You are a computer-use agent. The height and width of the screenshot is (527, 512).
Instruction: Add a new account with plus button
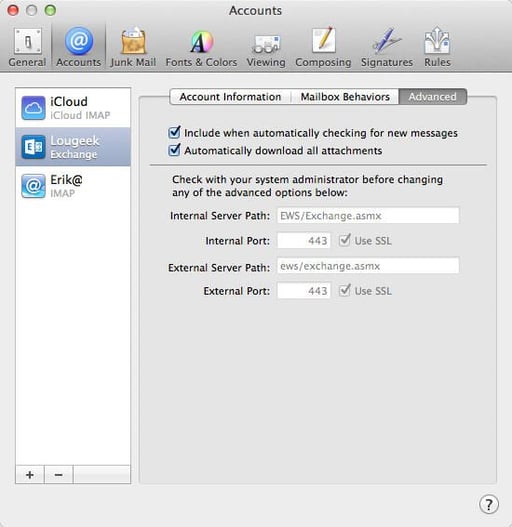pyautogui.click(x=30, y=475)
